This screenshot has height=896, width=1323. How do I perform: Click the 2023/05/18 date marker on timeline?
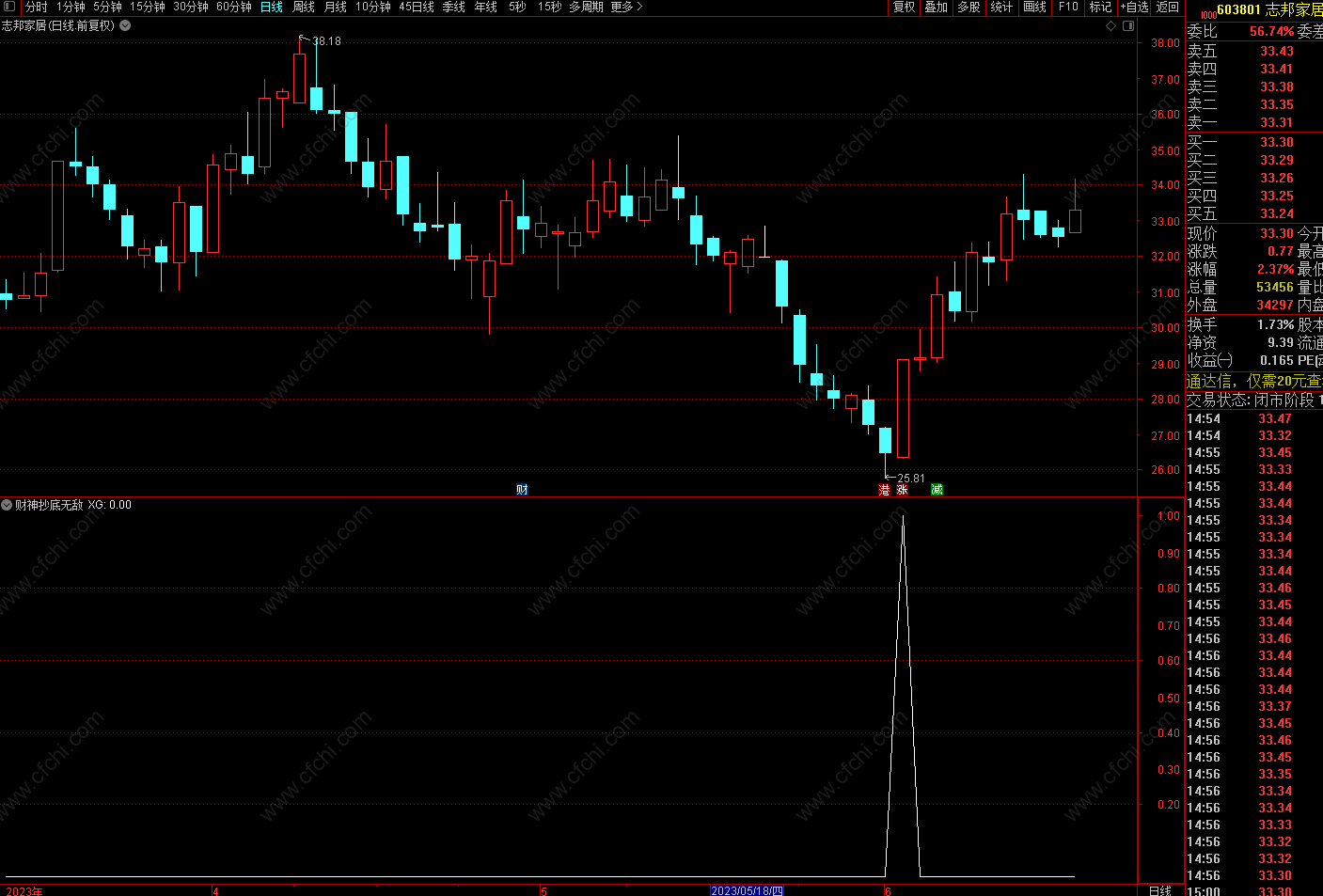point(747,890)
